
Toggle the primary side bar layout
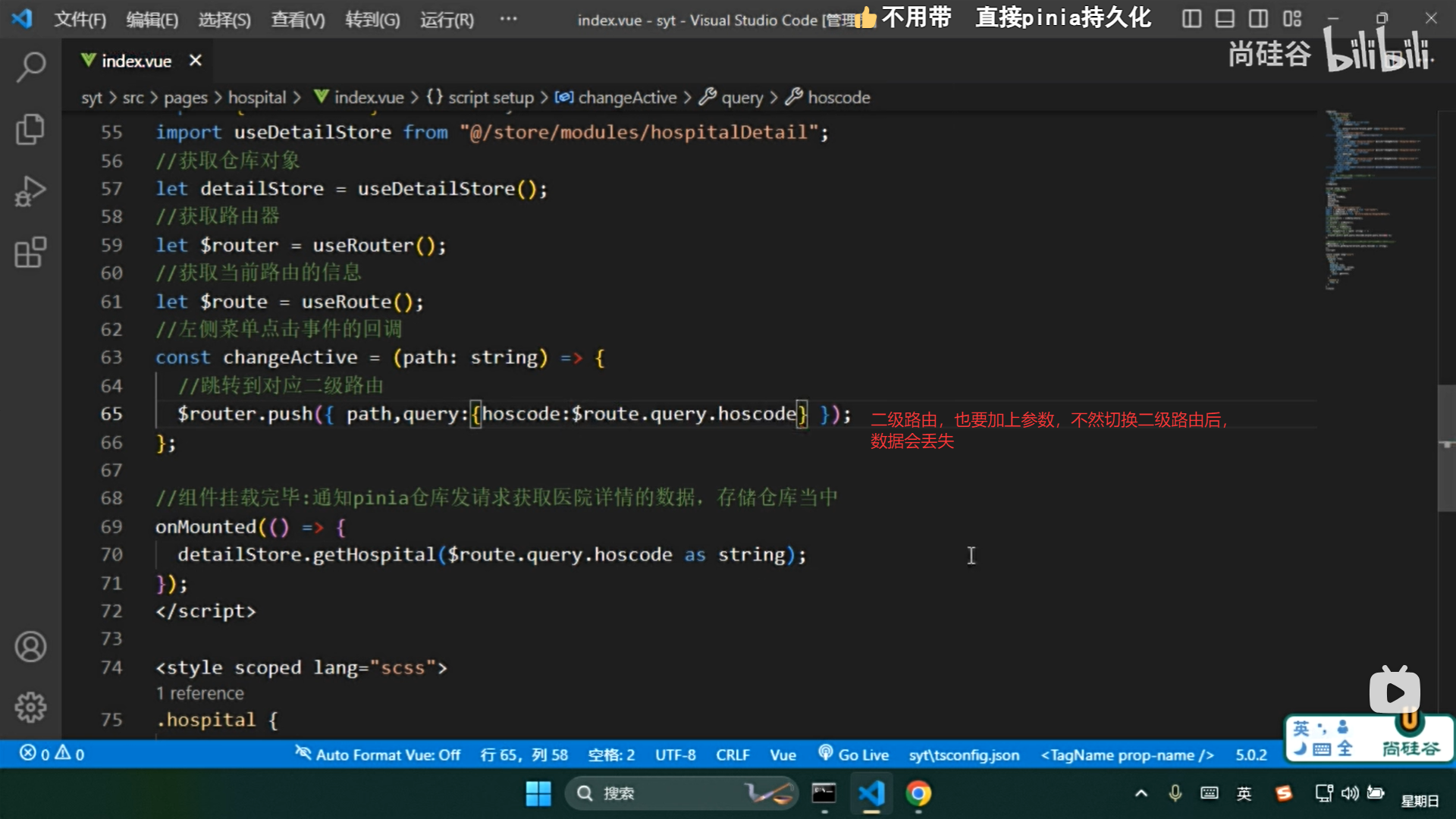coord(1191,18)
